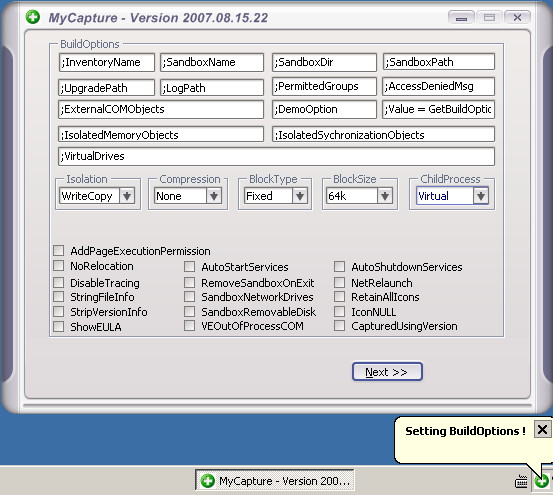Toggle RetainAllIcons checkbox
The image size is (553, 495).
coord(339,297)
